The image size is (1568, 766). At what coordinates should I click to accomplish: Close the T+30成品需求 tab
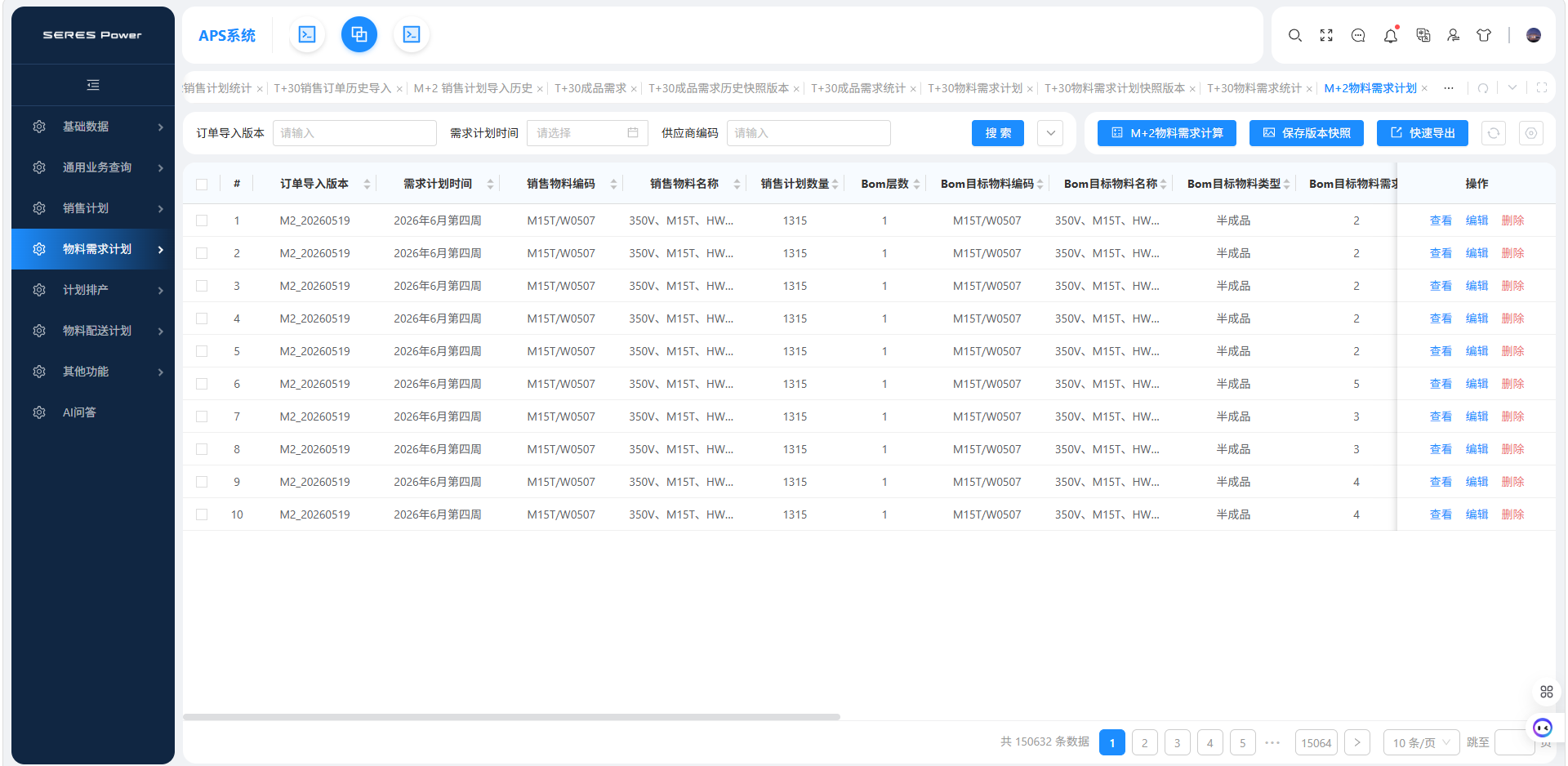pyautogui.click(x=634, y=89)
